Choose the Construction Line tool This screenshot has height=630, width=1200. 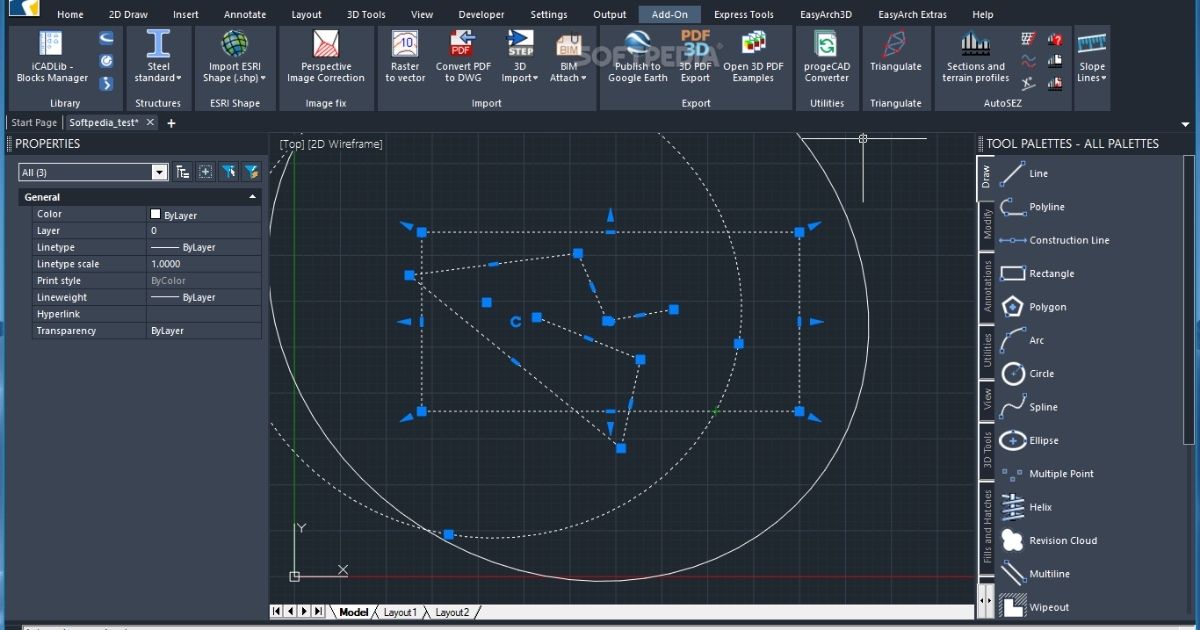coord(1054,240)
